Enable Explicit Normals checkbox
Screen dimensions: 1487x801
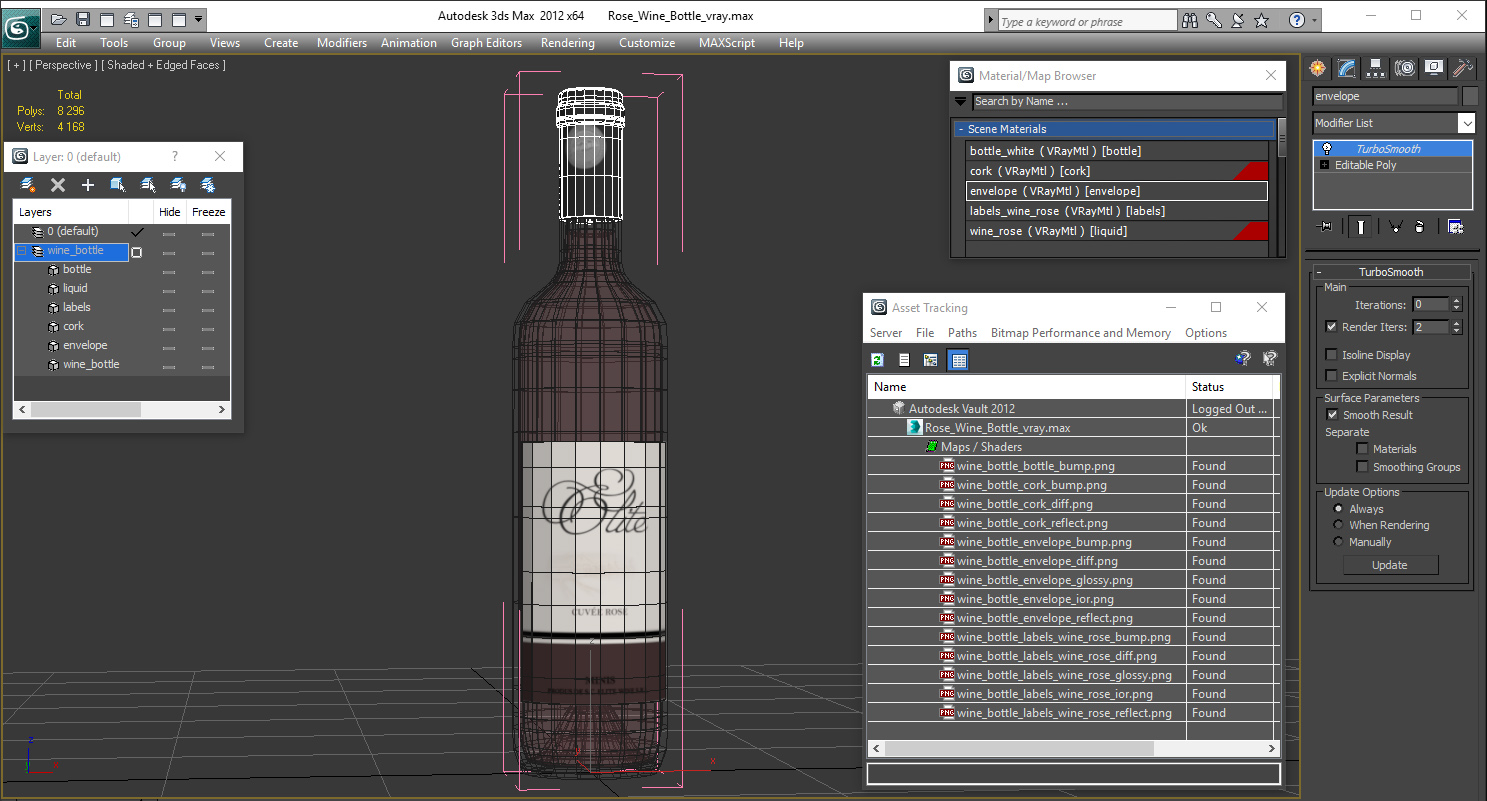coord(1331,376)
